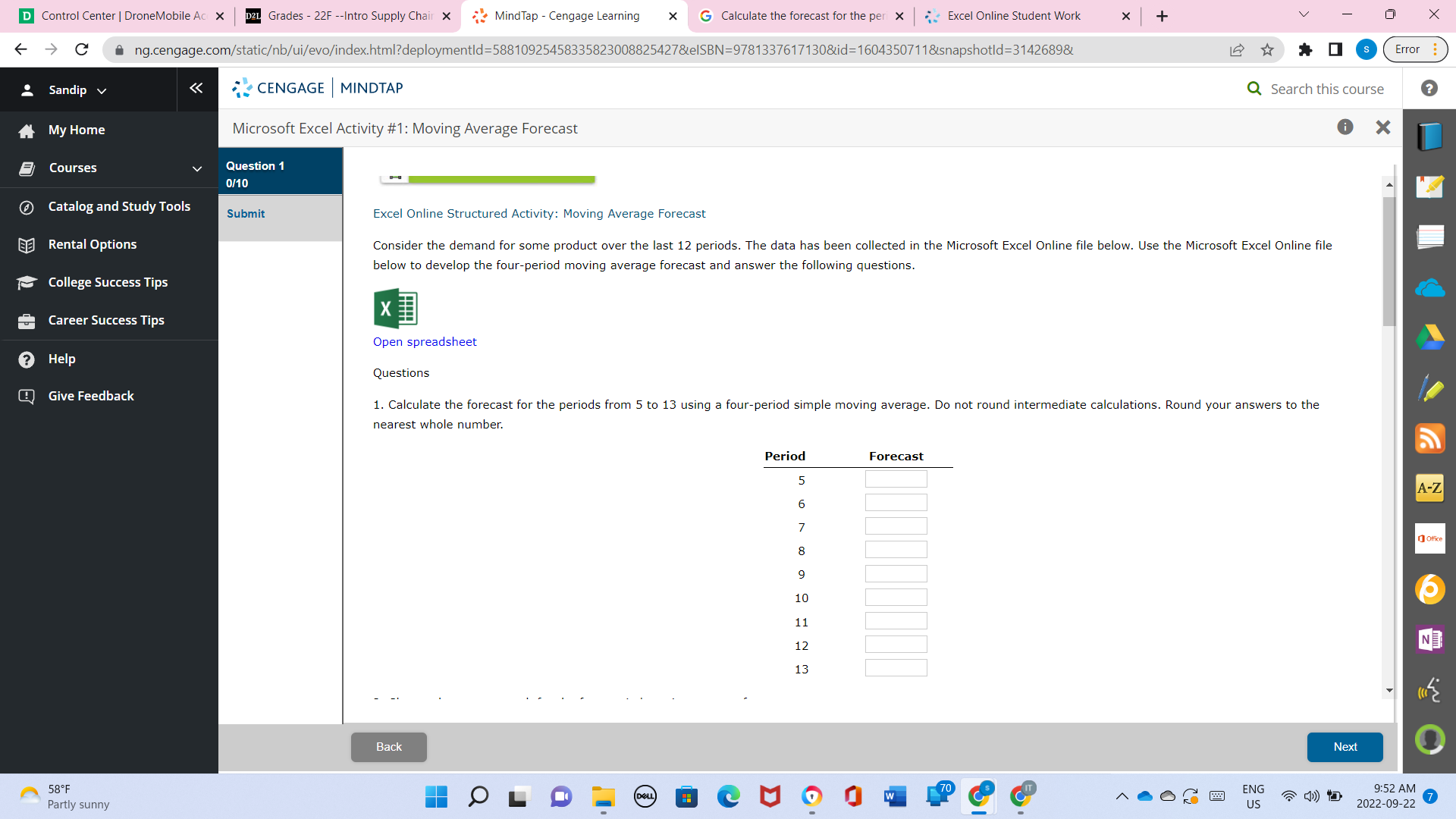Click the help question mark icon
The width and height of the screenshot is (1456, 819).
coord(1429,89)
